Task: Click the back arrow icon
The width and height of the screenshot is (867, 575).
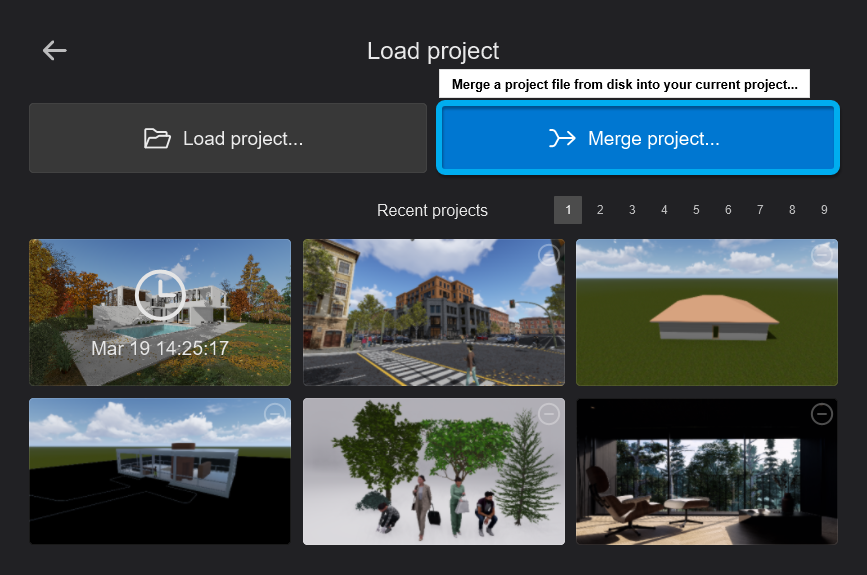Action: point(54,50)
